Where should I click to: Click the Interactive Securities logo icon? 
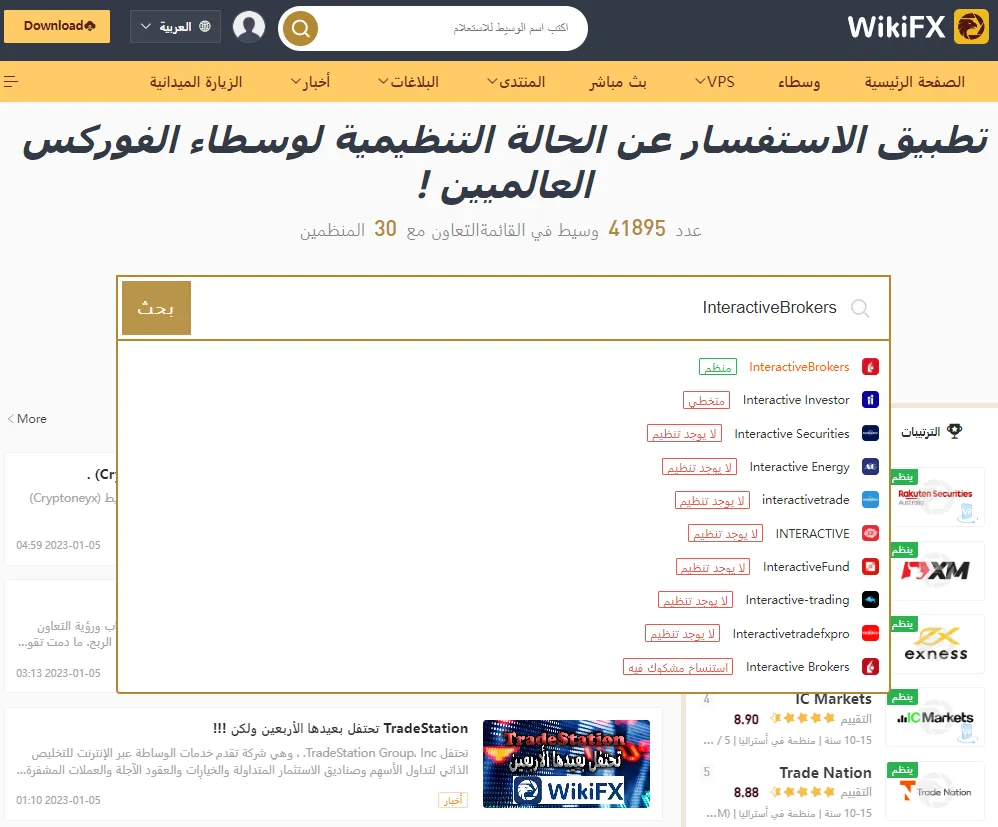[870, 434]
